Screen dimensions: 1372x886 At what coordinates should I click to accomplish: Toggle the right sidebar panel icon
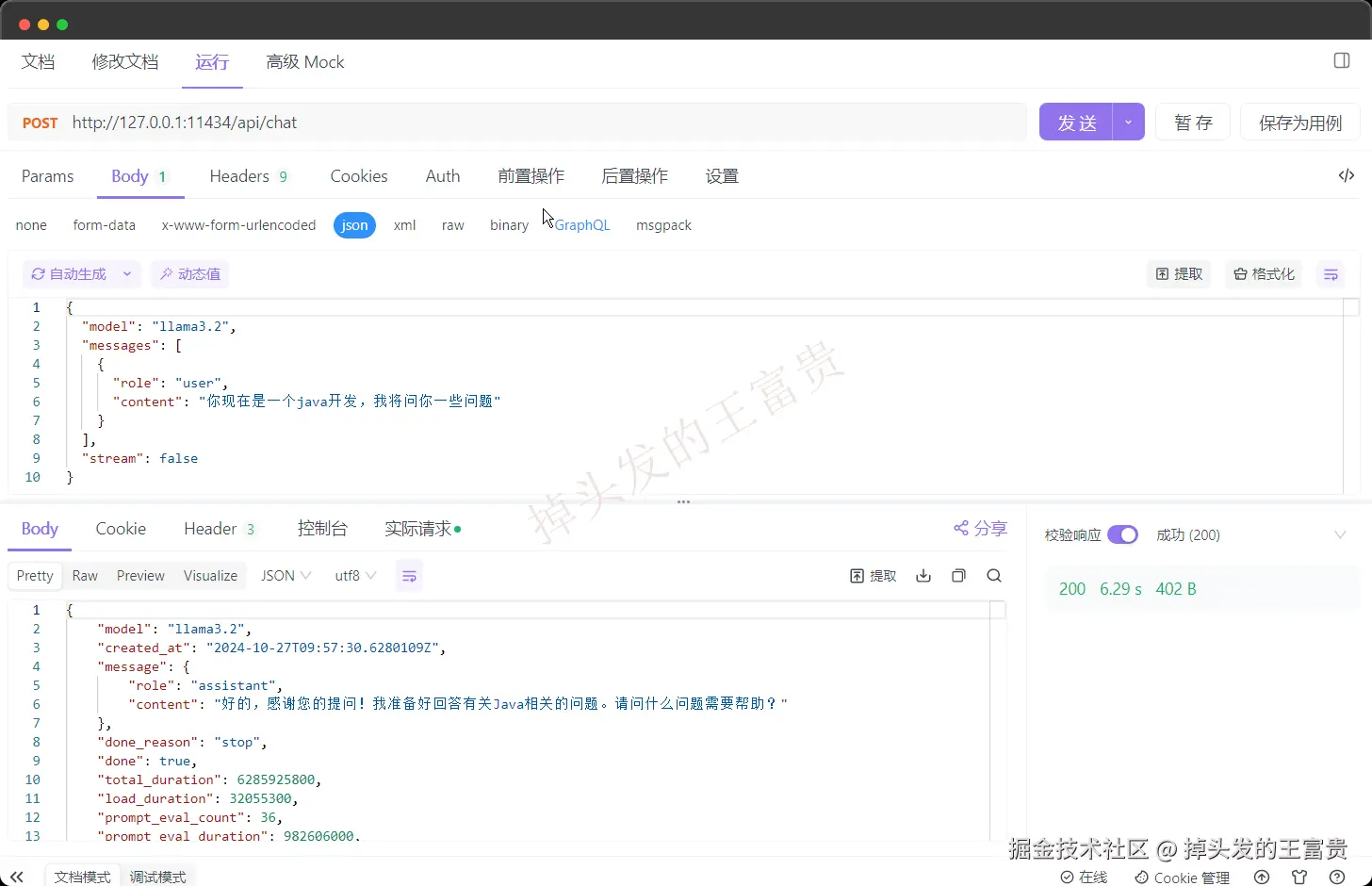(x=1342, y=61)
